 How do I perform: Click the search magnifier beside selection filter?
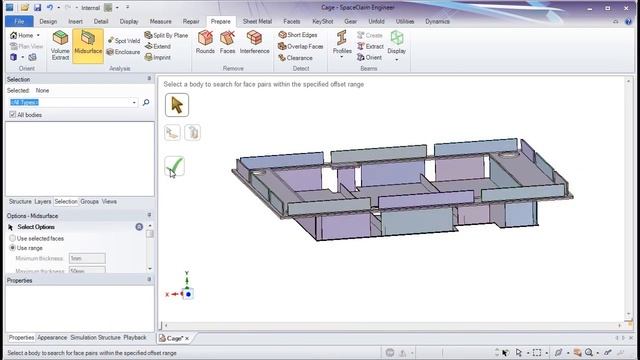click(146, 102)
